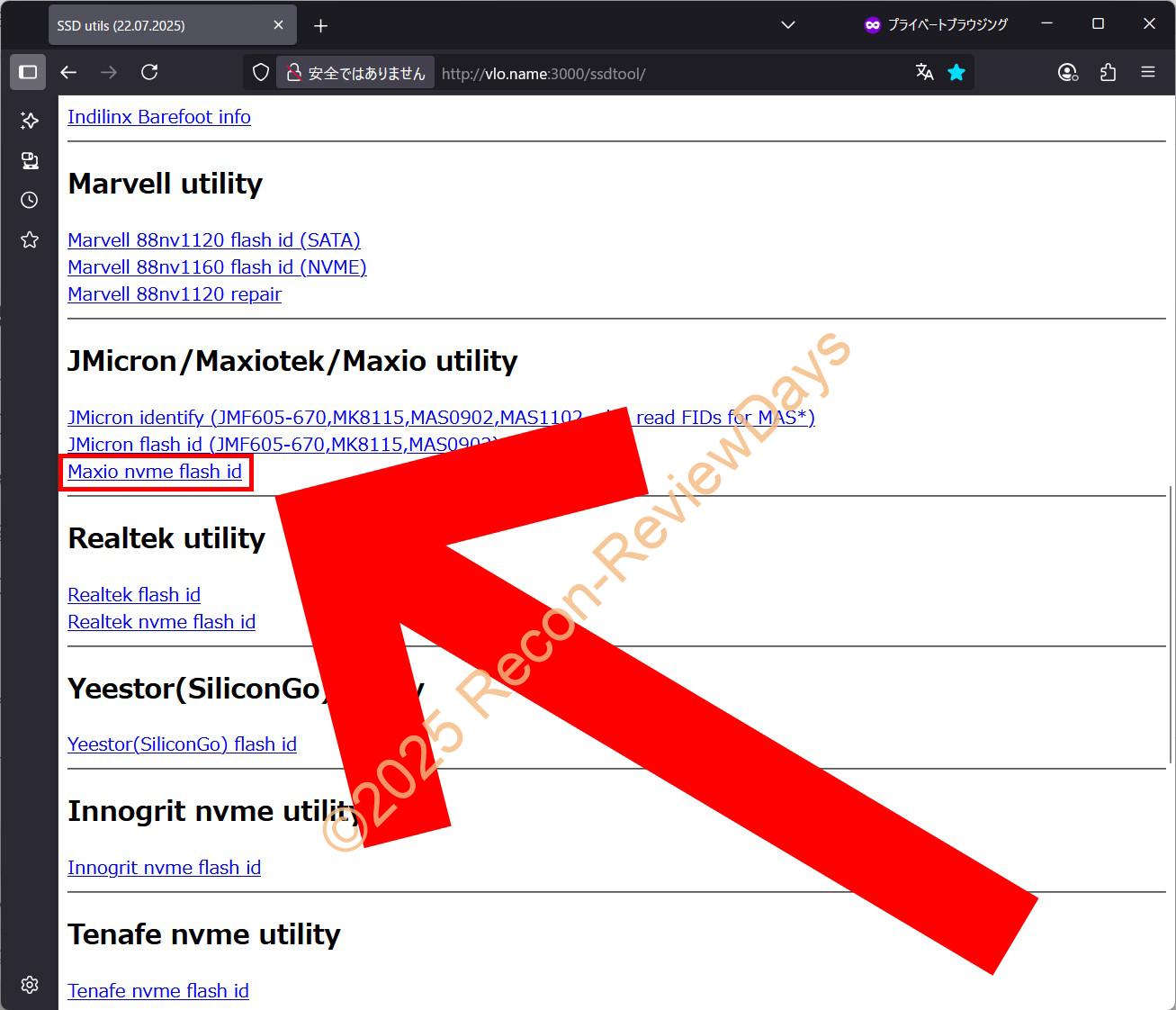Image resolution: width=1176 pixels, height=1010 pixels.
Task: Click the tracking protection shield icon
Action: [261, 72]
